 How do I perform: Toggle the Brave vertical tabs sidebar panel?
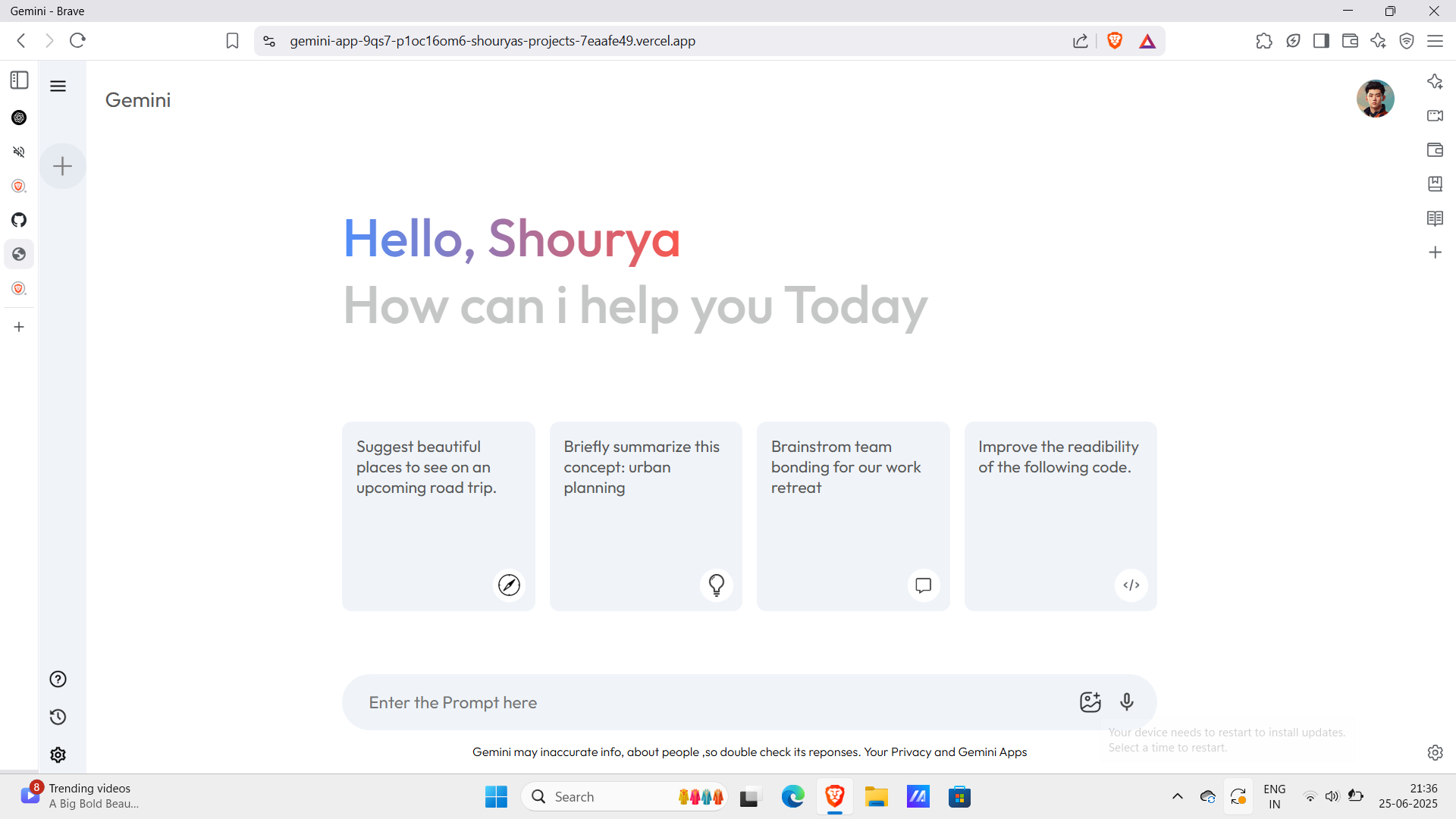[x=19, y=80]
